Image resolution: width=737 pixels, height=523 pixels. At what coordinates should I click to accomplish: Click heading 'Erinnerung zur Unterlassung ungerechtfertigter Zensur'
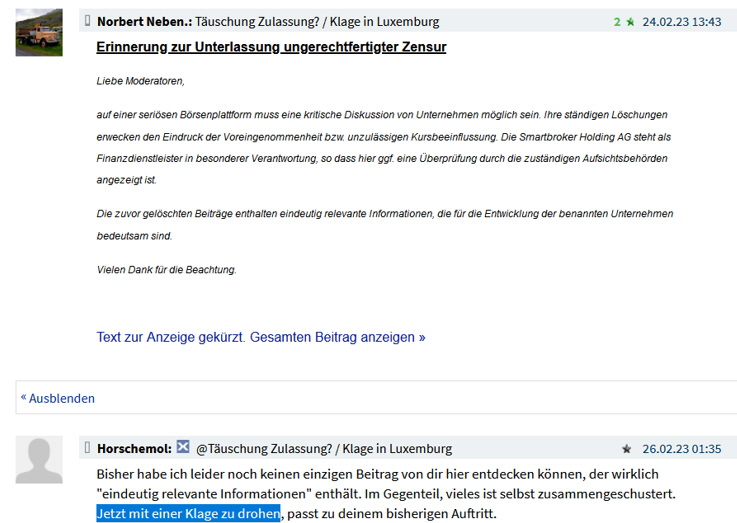pos(271,47)
